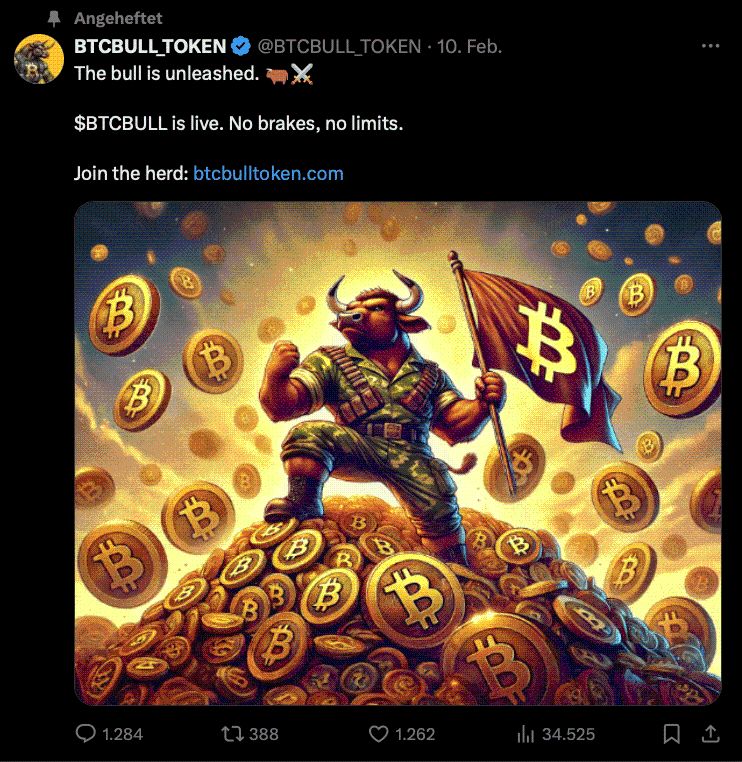742x762 pixels.
Task: Open the post via 10. Feb. timestamp
Action: [x=469, y=47]
